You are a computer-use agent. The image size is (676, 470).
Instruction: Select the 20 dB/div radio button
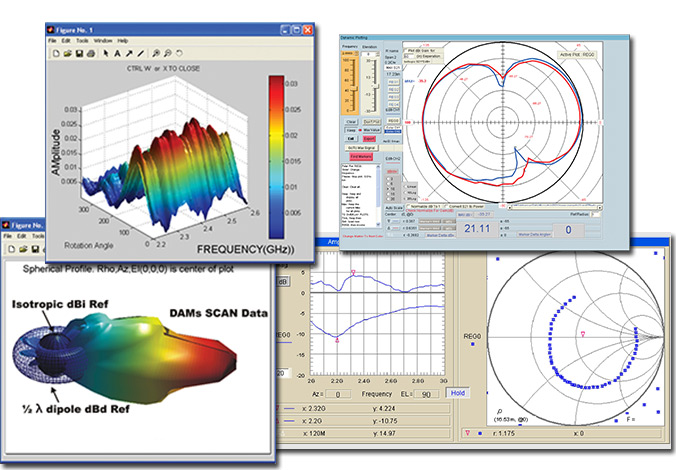tap(388, 199)
